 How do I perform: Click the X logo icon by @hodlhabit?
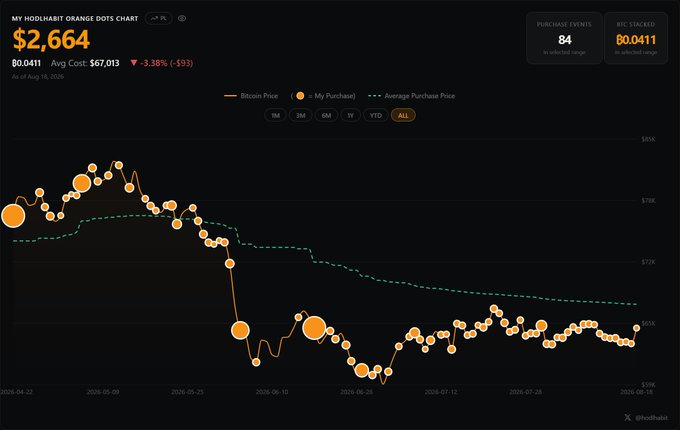pos(628,417)
